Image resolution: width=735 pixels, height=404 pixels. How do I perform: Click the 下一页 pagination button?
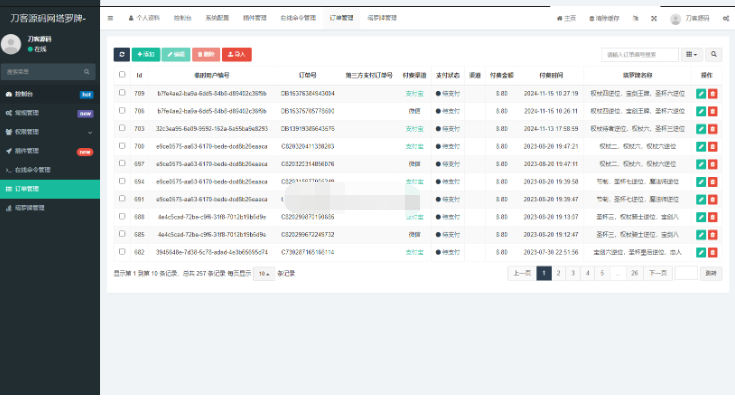coord(658,273)
